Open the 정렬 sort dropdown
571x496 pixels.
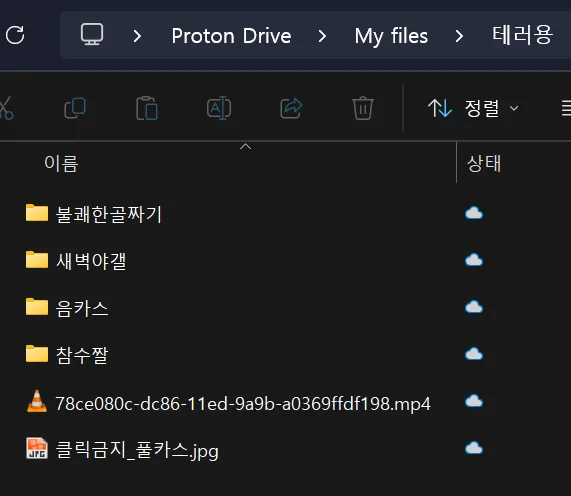473,108
